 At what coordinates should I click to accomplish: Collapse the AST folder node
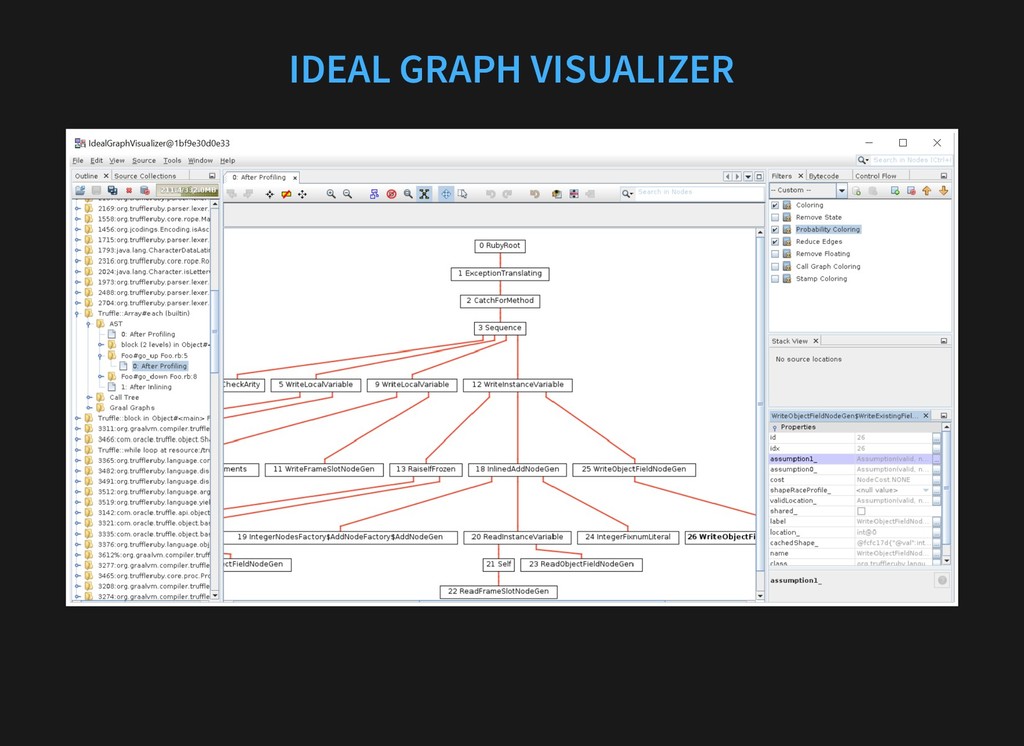(x=89, y=324)
